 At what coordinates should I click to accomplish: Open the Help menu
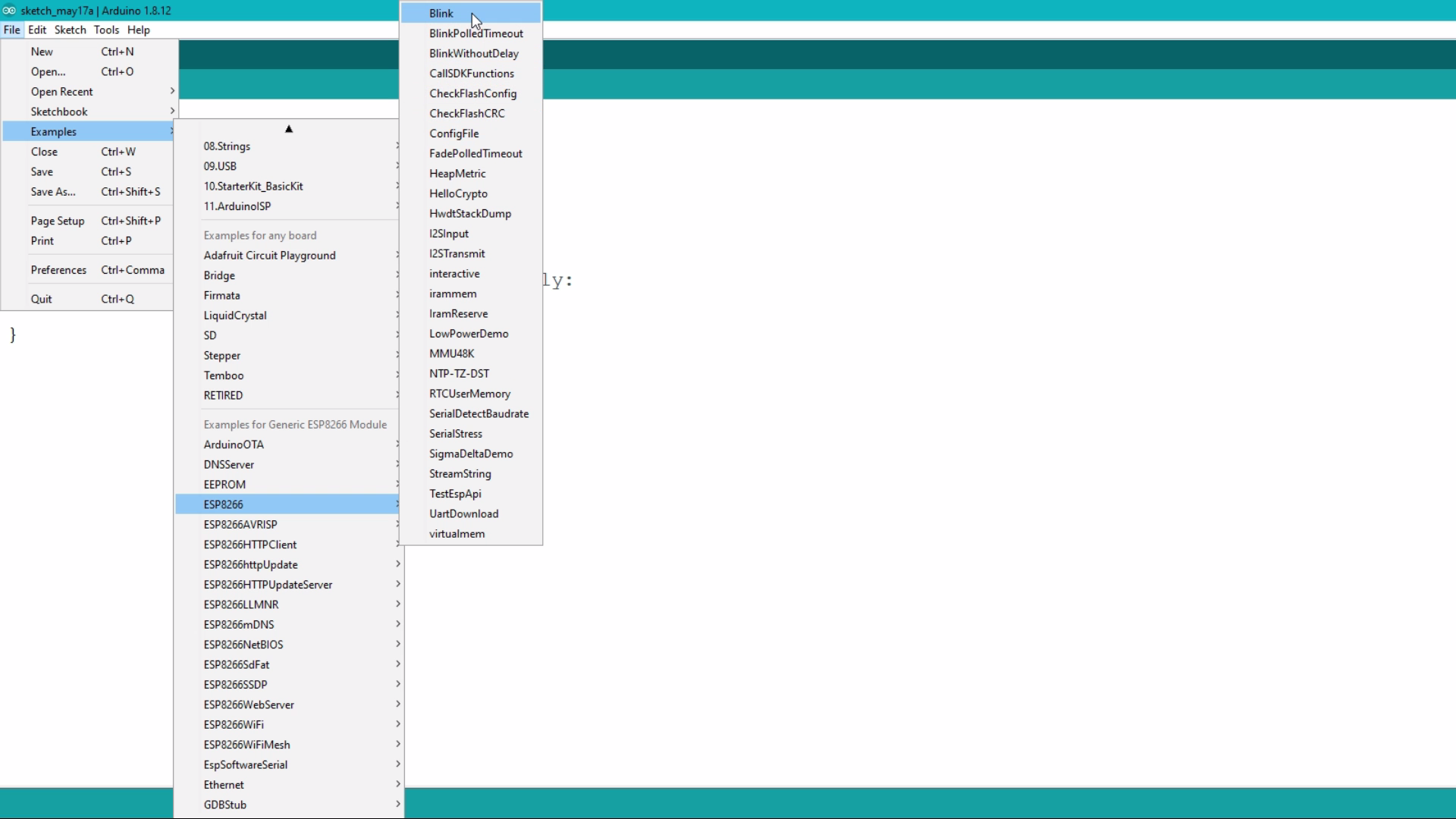tap(138, 30)
